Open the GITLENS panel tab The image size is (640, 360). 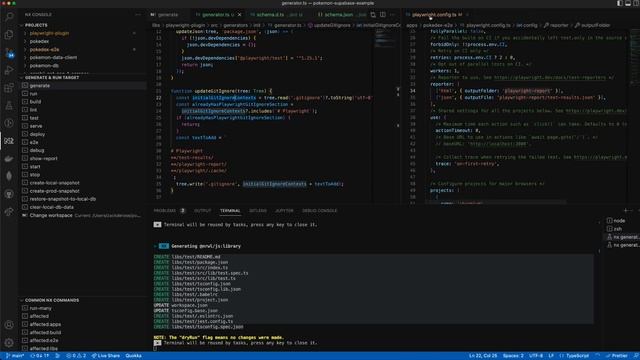coord(258,211)
